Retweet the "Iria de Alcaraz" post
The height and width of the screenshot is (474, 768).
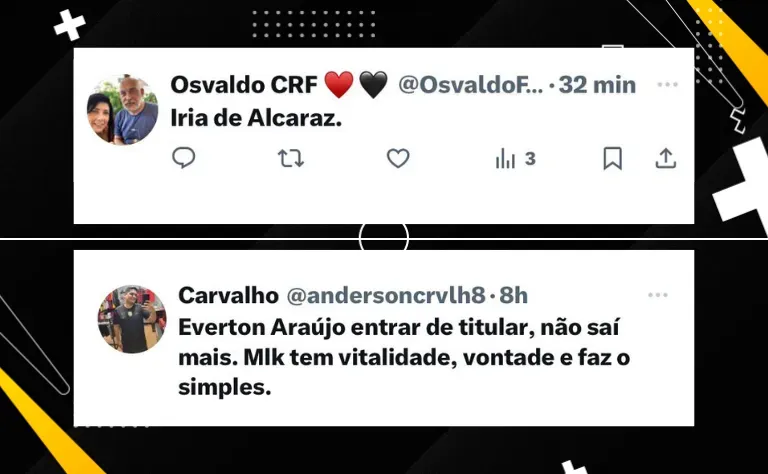pyautogui.click(x=291, y=159)
